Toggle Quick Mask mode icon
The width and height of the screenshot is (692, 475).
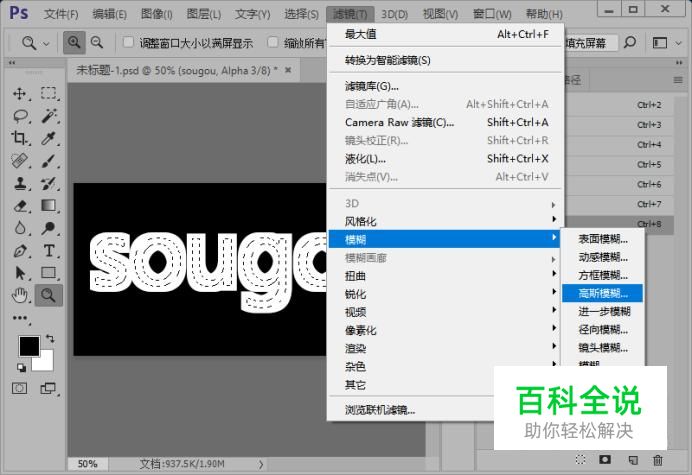coord(19,388)
